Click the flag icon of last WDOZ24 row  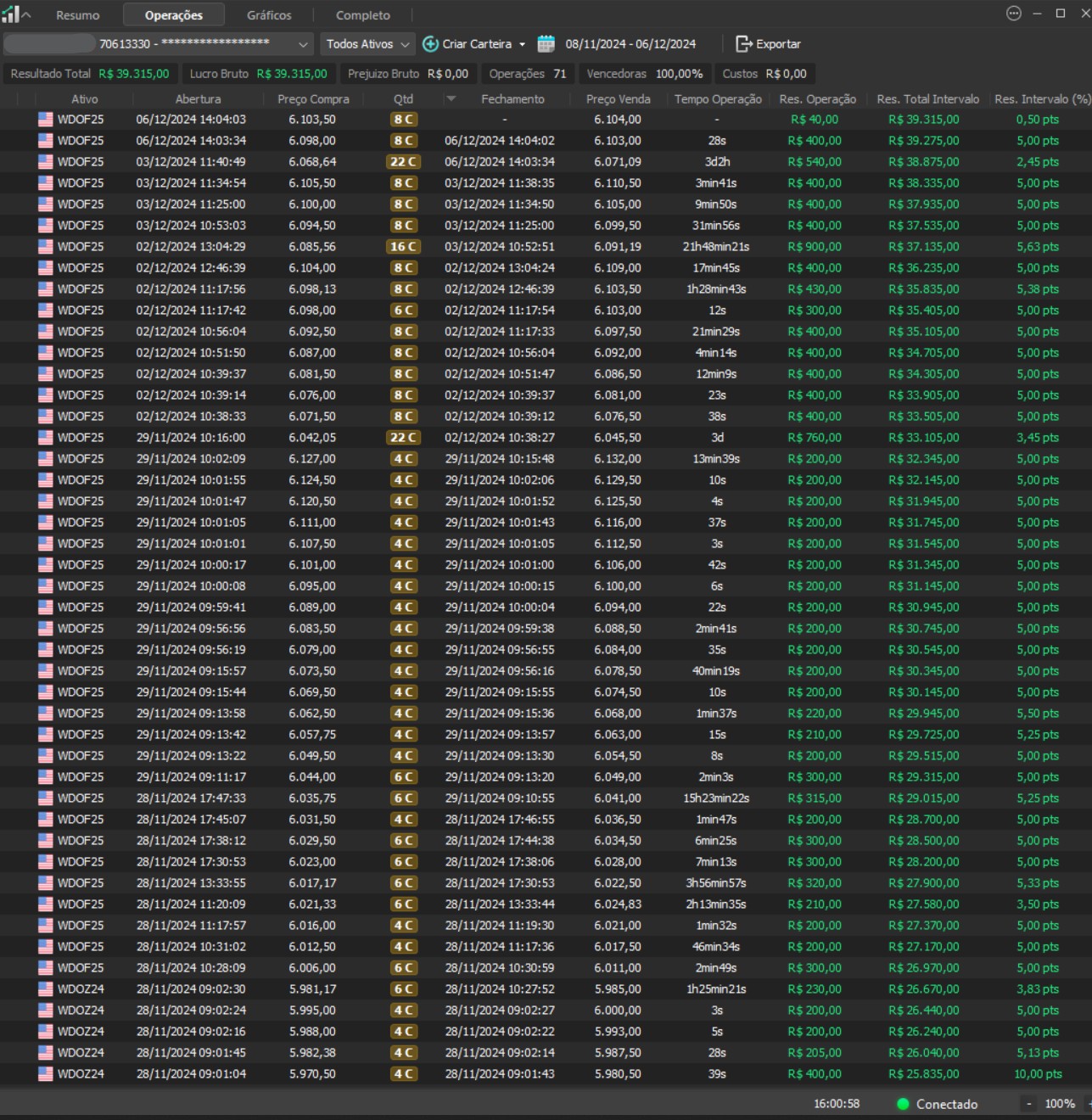45,1074
